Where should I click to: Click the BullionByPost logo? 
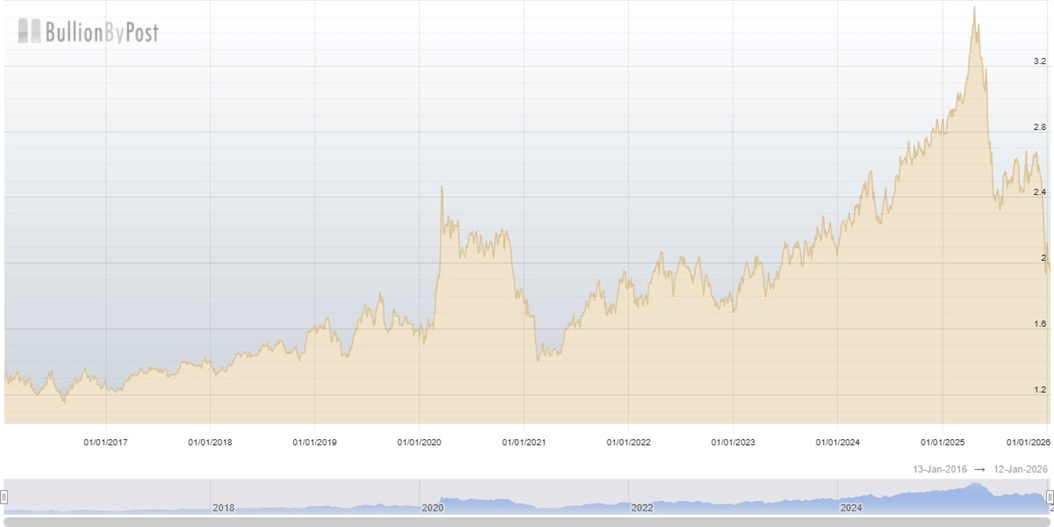(89, 32)
